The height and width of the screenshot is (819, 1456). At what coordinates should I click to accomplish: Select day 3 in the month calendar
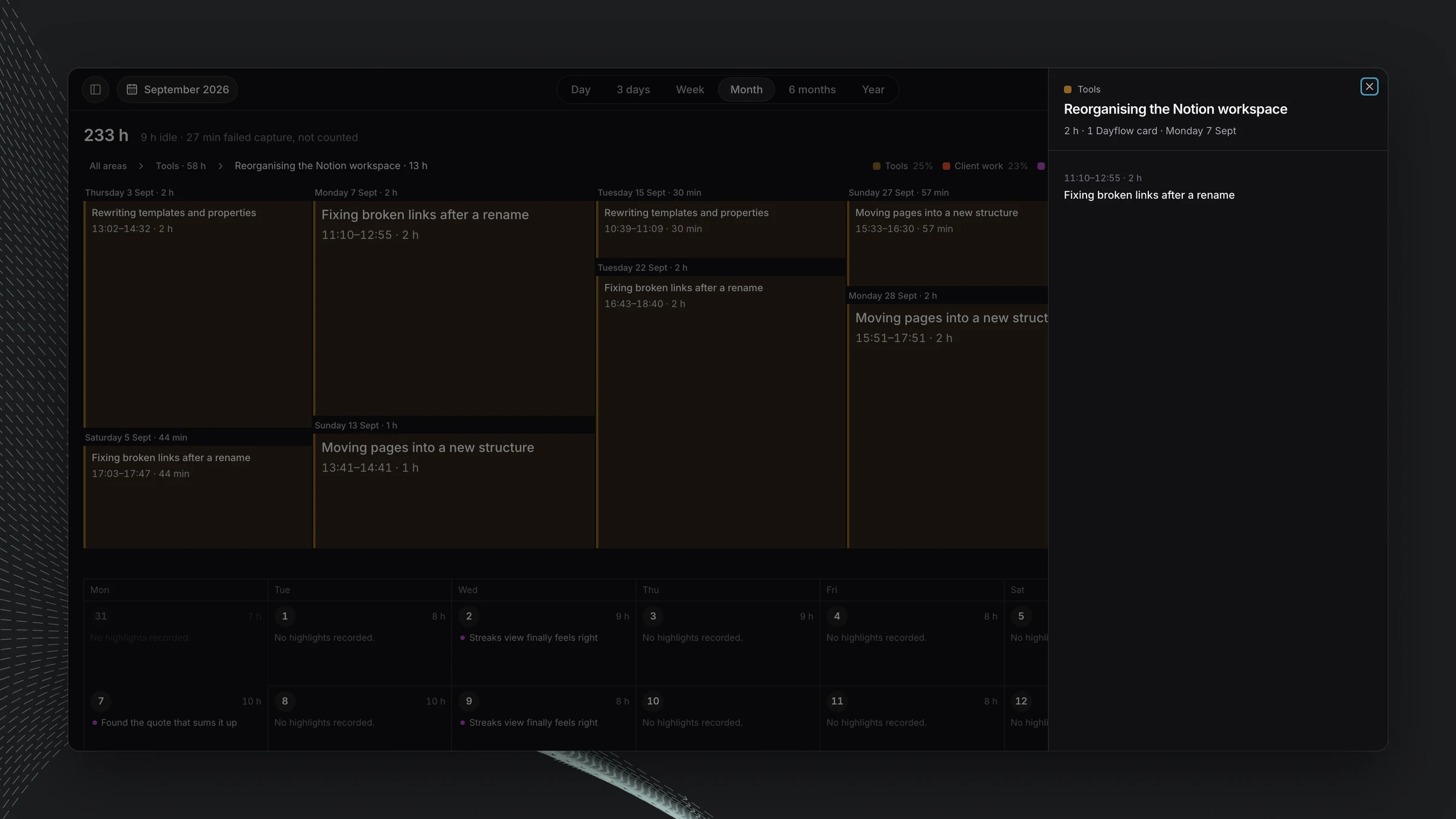tap(653, 616)
